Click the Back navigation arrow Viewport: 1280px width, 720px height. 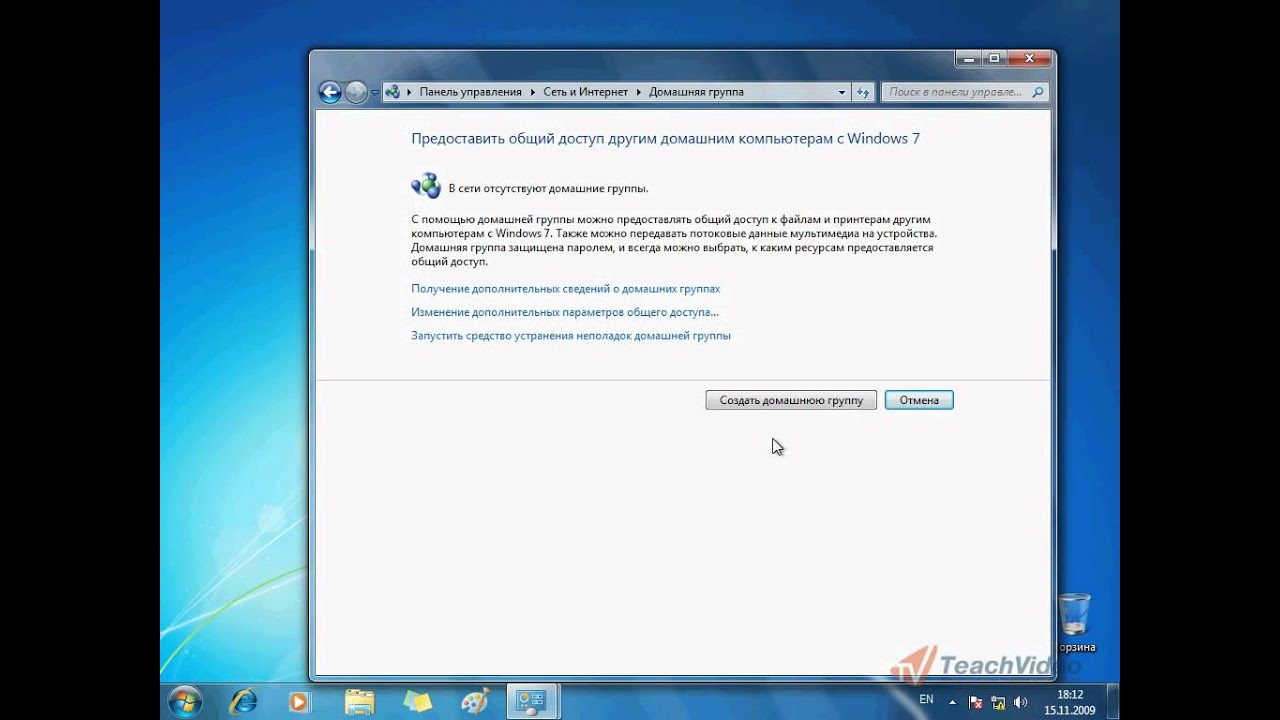(x=330, y=92)
